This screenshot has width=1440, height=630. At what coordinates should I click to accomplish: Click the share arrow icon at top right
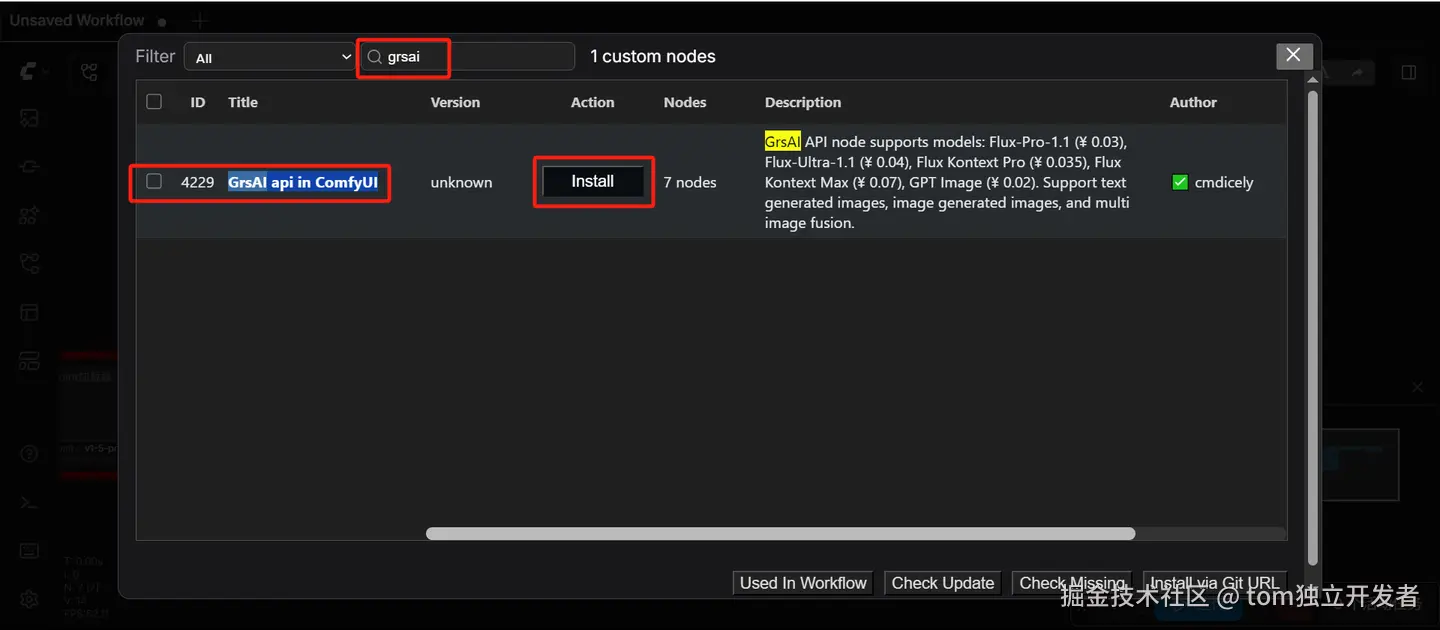click(1357, 72)
